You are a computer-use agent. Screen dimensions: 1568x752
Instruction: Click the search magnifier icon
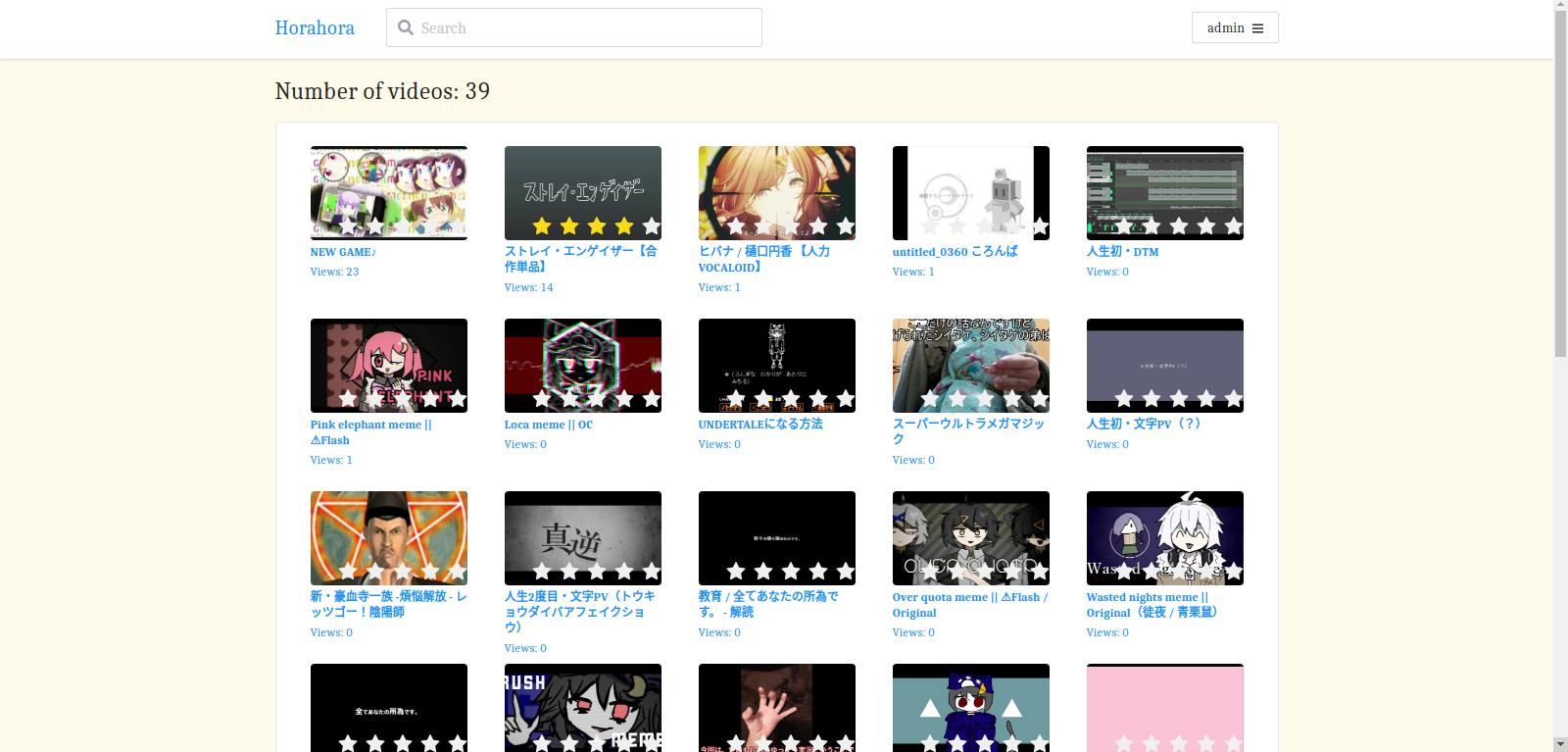(406, 27)
